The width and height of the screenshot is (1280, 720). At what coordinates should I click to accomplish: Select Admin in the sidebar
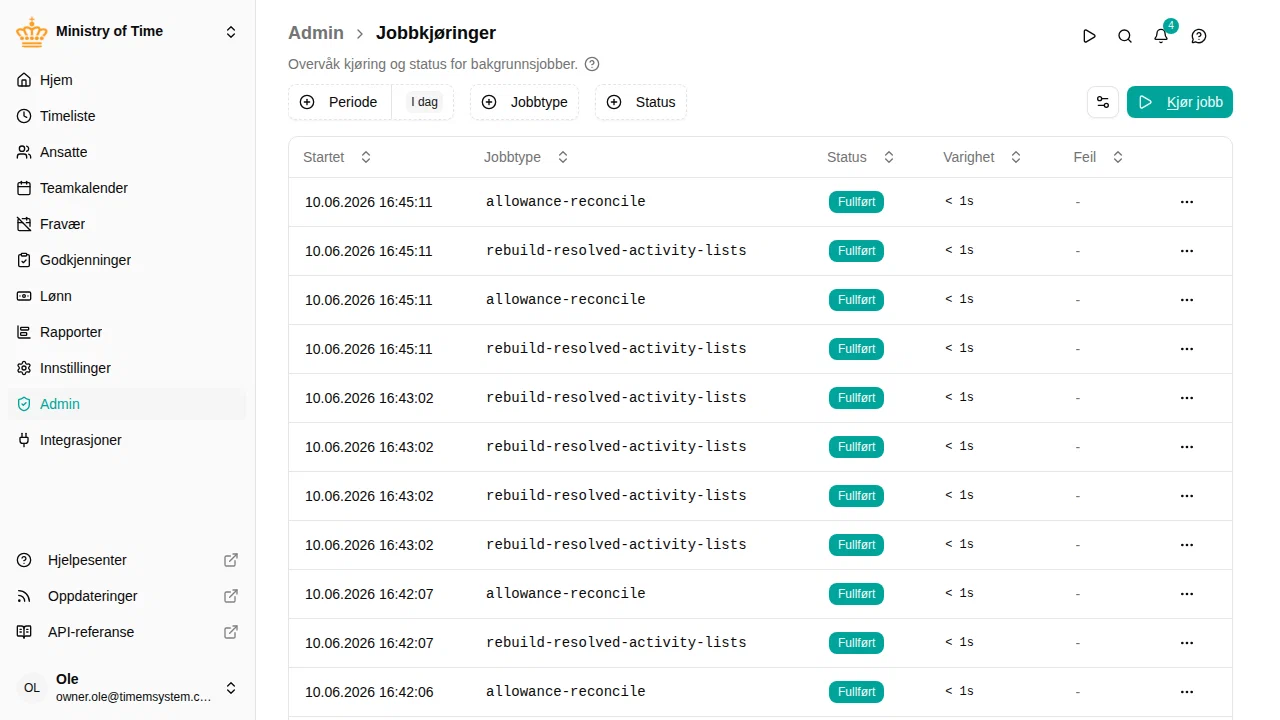pyautogui.click(x=128, y=404)
